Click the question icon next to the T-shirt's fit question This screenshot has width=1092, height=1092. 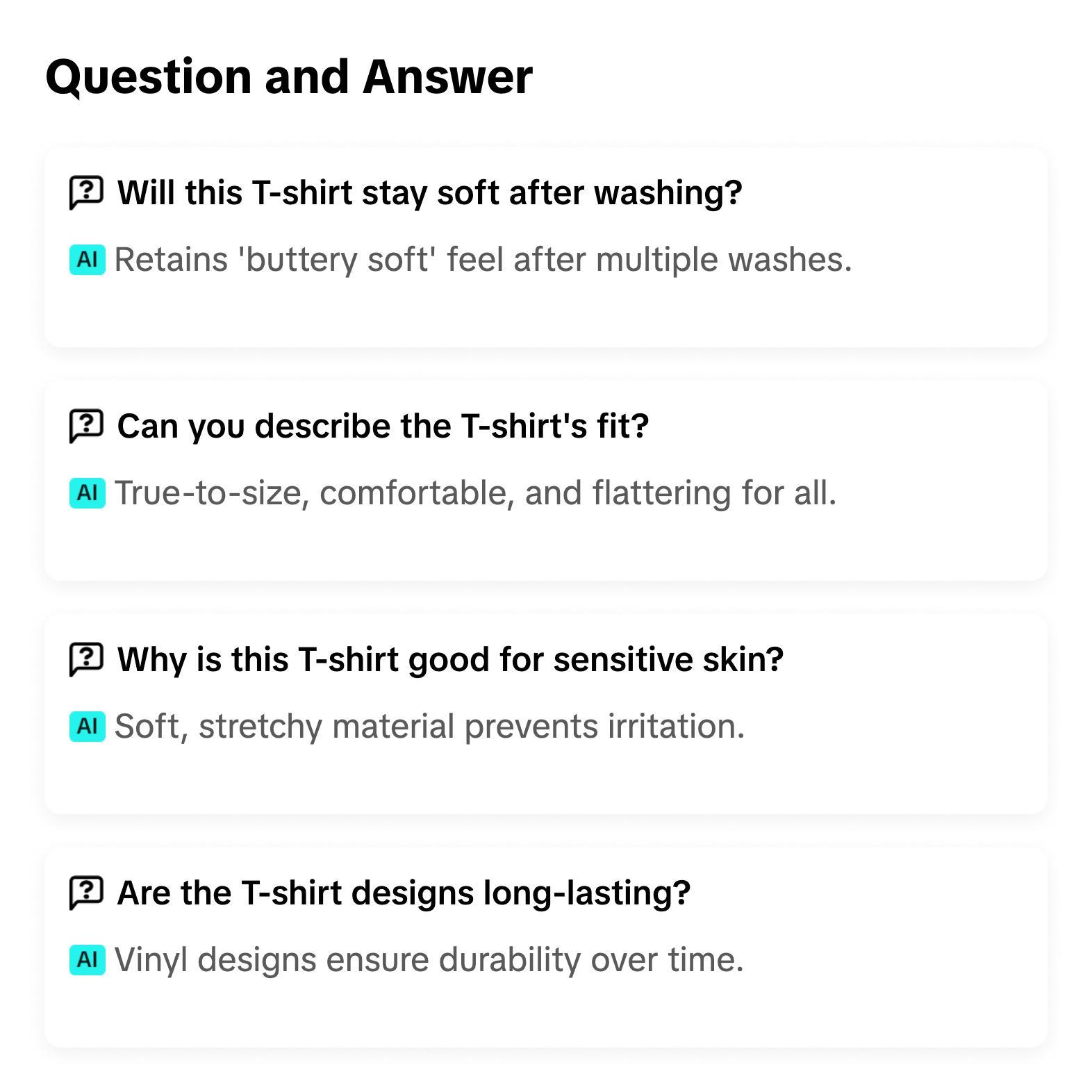(x=86, y=426)
